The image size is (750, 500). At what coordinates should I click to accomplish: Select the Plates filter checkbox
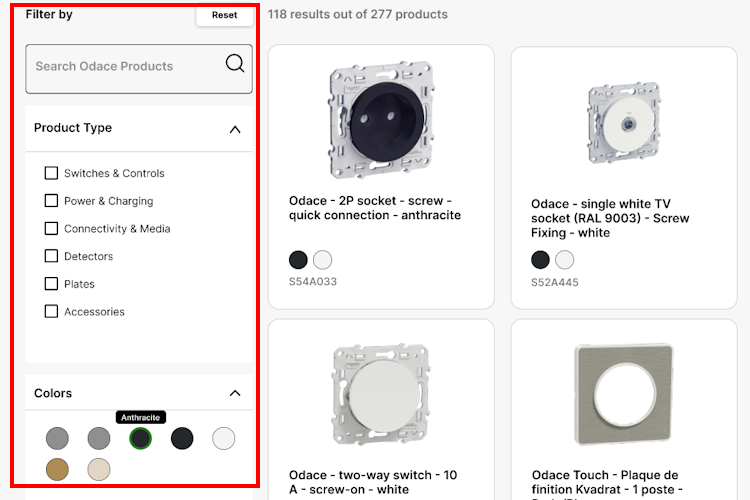(52, 284)
